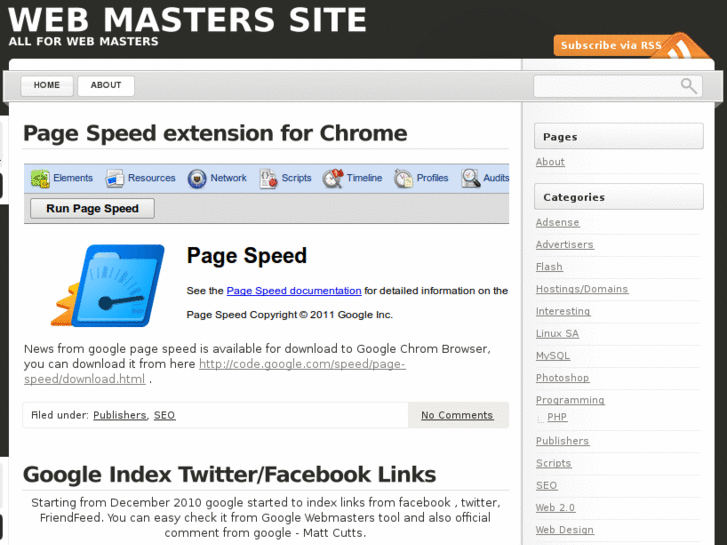This screenshot has height=545, width=727.
Task: Click the Scripts panel icon
Action: pyautogui.click(x=268, y=179)
